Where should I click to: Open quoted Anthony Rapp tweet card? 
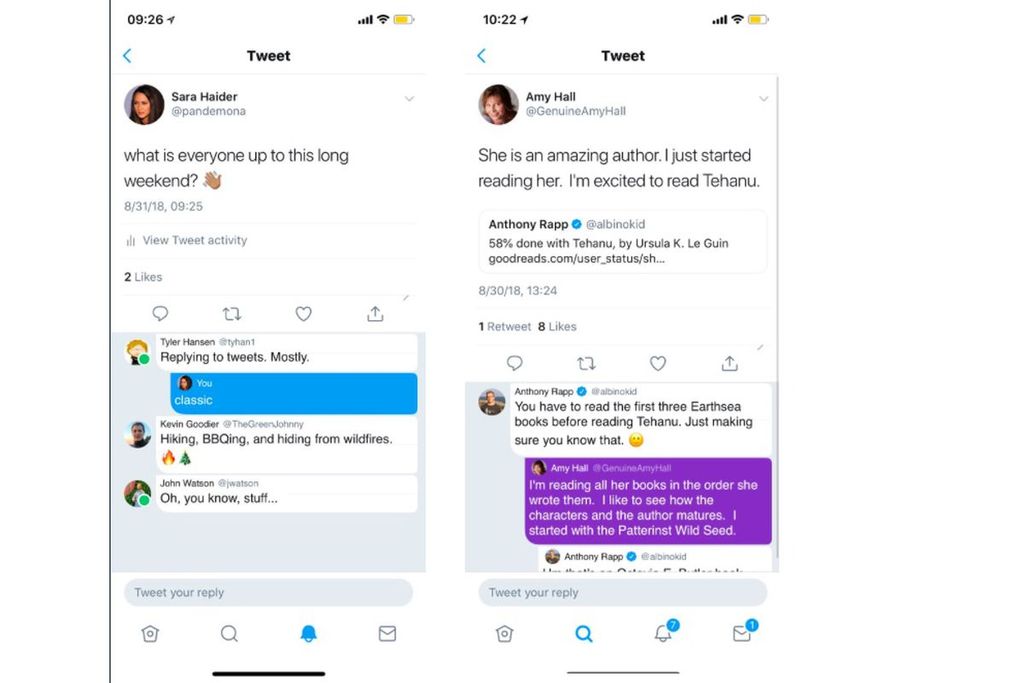(x=622, y=240)
